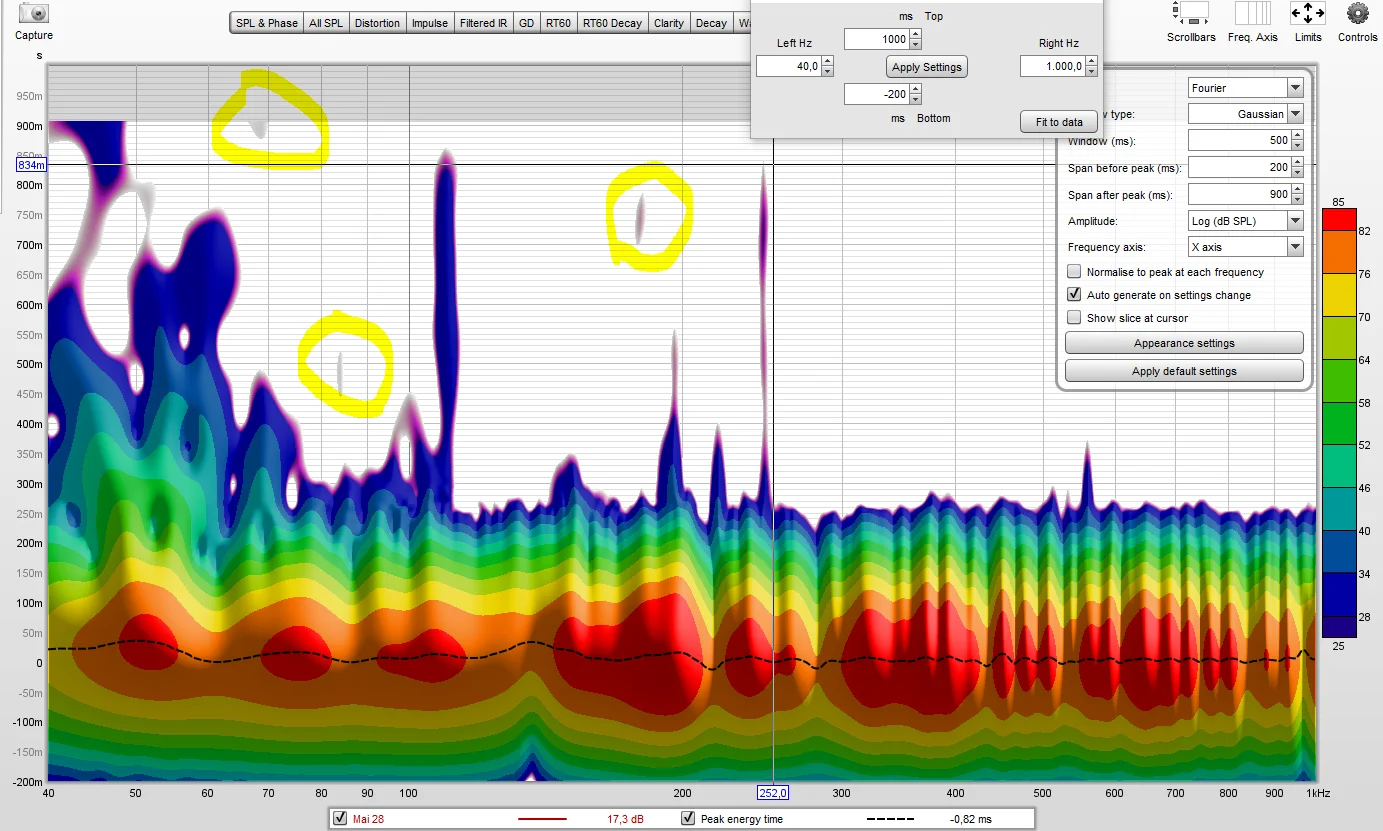Click the Mai 28 red line sample
Screen dimensions: 1383x831
pos(542,819)
